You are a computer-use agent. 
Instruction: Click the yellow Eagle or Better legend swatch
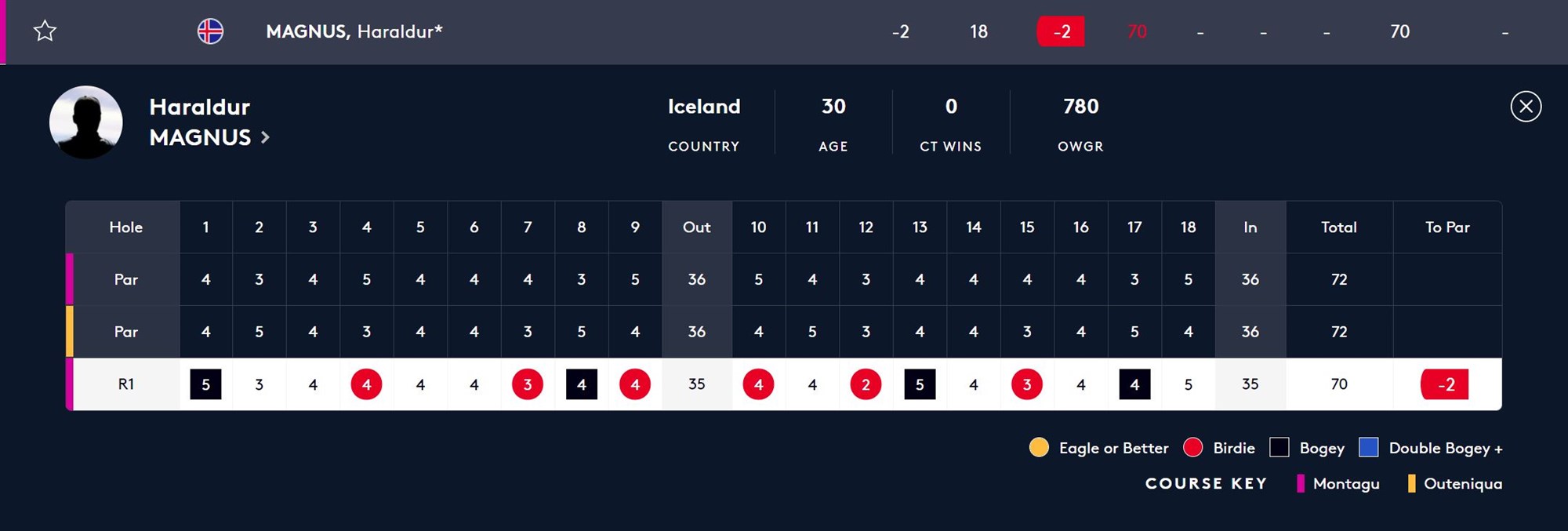coord(1039,448)
